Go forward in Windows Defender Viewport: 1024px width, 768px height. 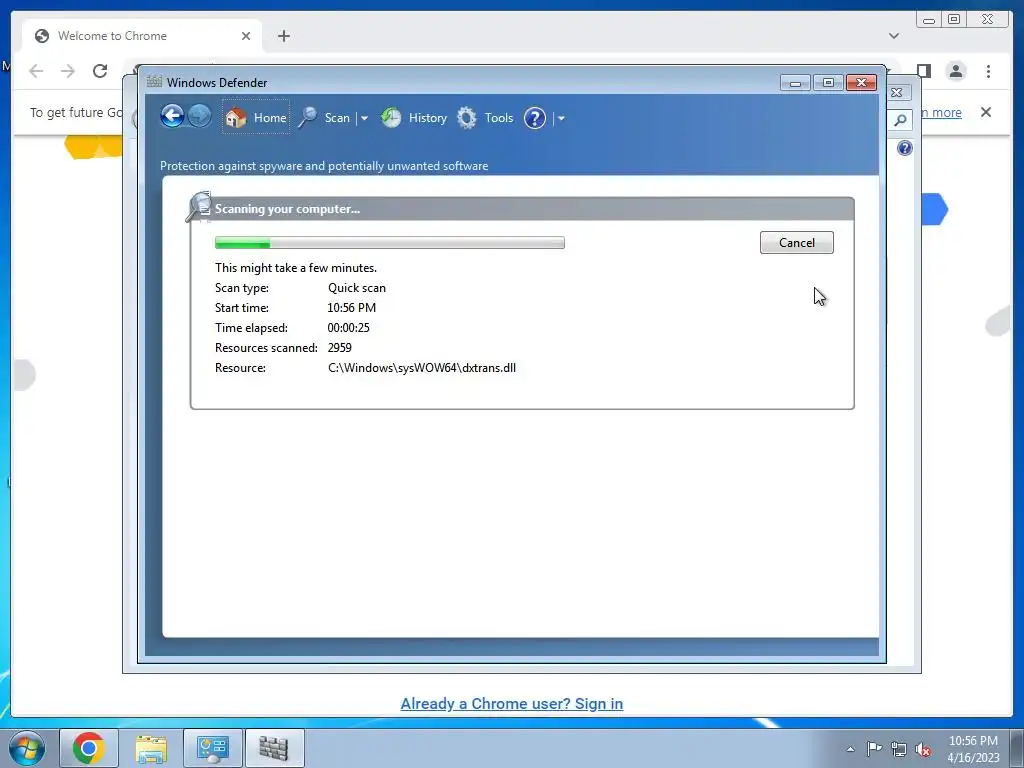pyautogui.click(x=199, y=117)
